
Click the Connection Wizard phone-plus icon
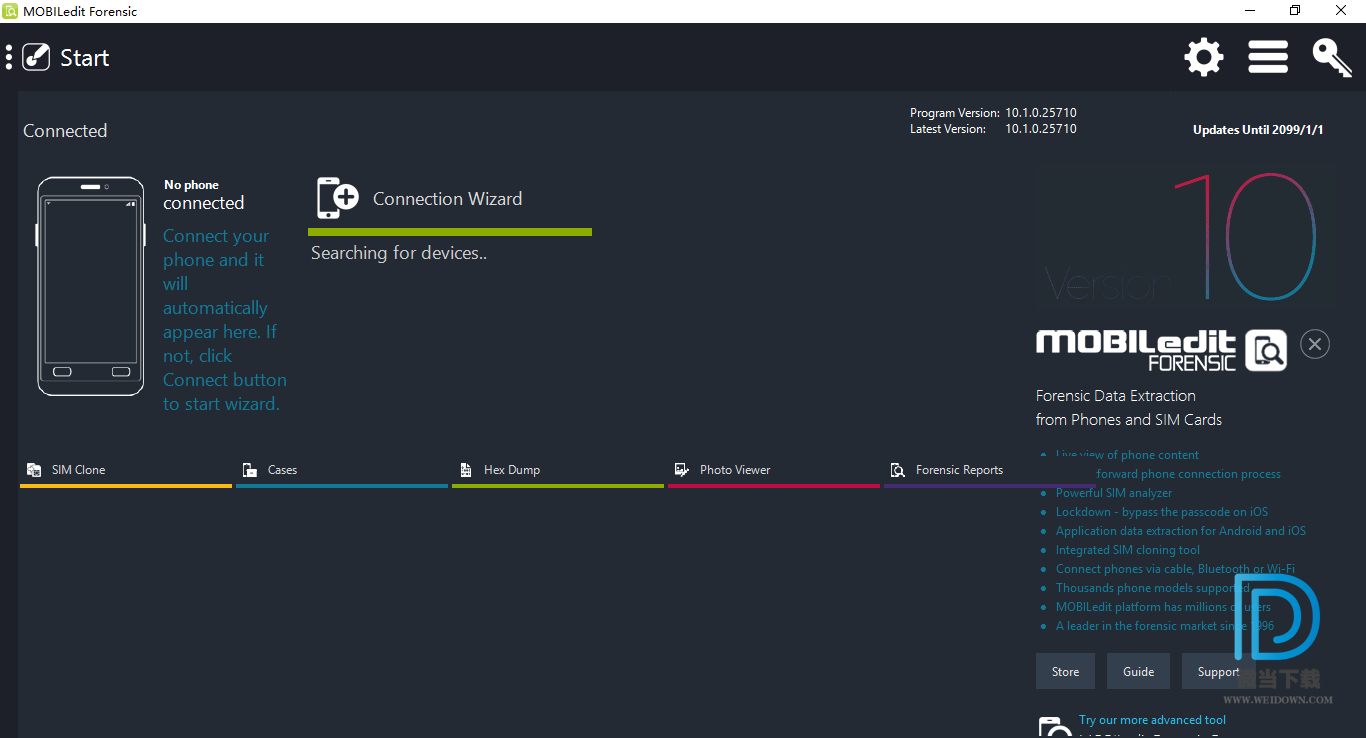[338, 198]
